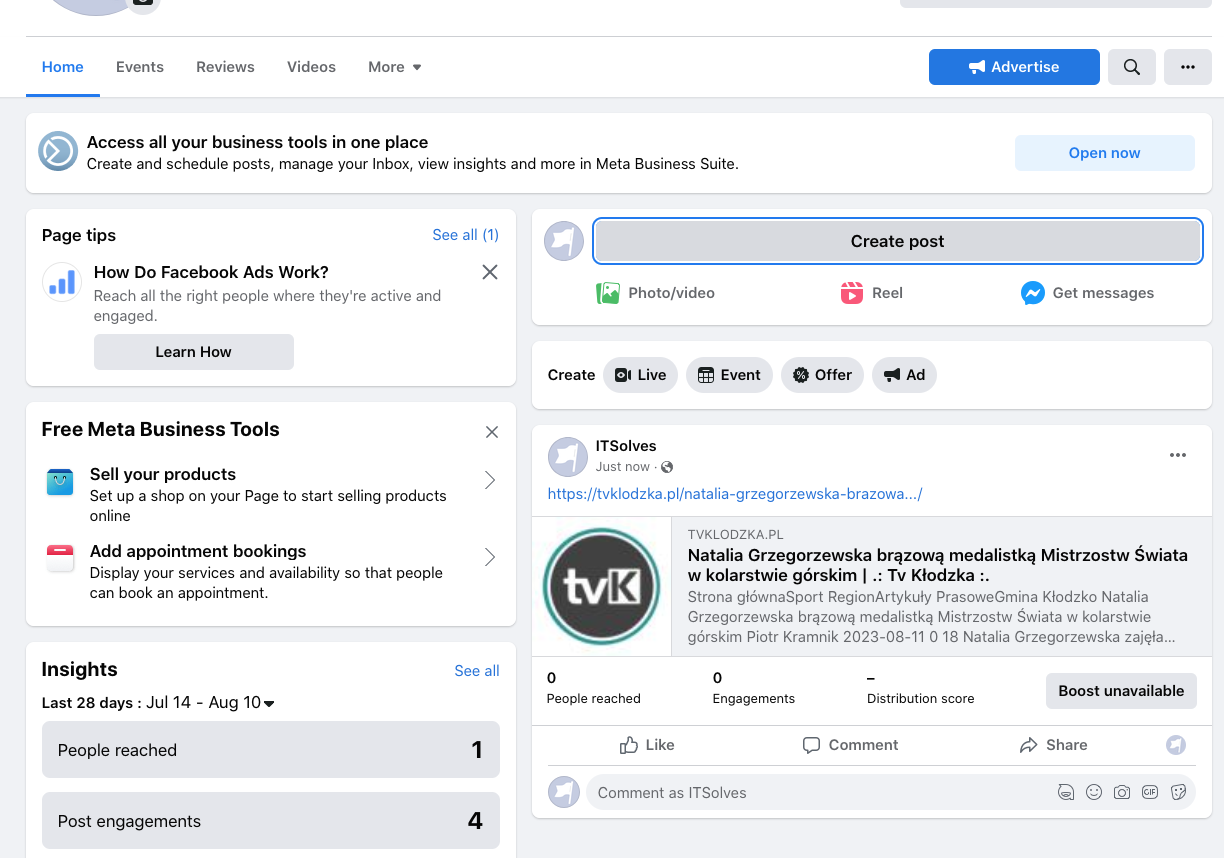Open the Post engagements insight card
Screen dimensions: 1224x858
click(271, 821)
